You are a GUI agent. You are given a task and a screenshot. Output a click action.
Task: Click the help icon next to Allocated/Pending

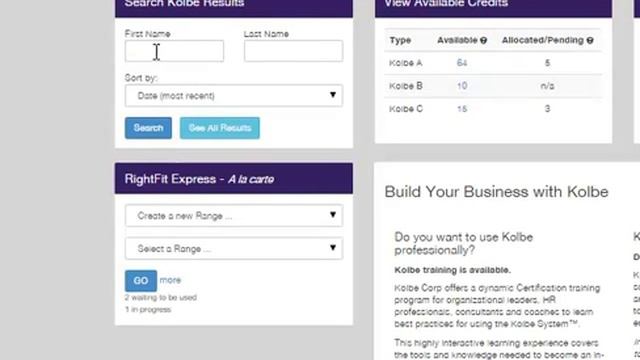coord(590,40)
